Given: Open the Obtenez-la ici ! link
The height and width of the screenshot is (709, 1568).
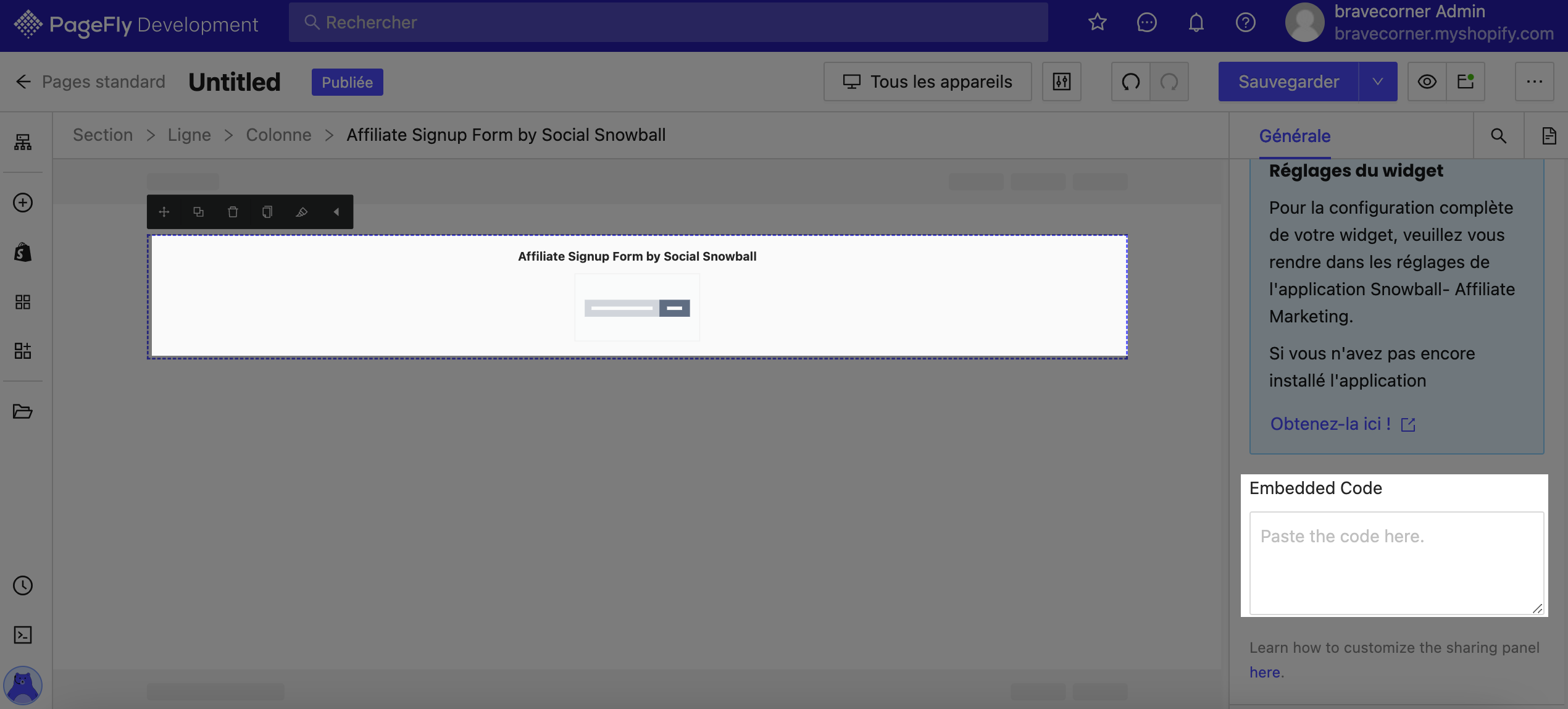Looking at the screenshot, I should [1343, 424].
